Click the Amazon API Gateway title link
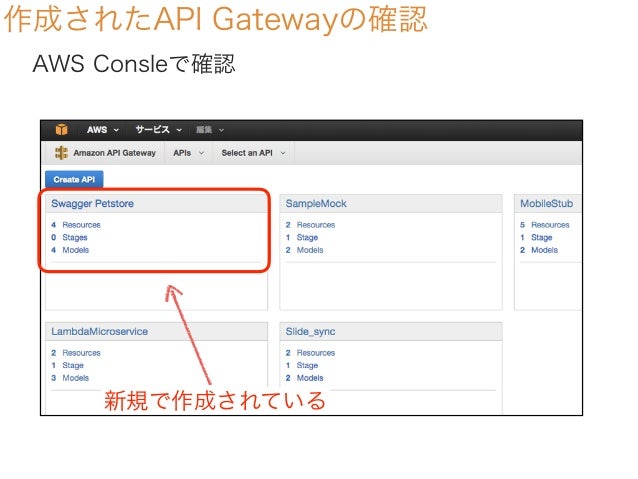 114,153
